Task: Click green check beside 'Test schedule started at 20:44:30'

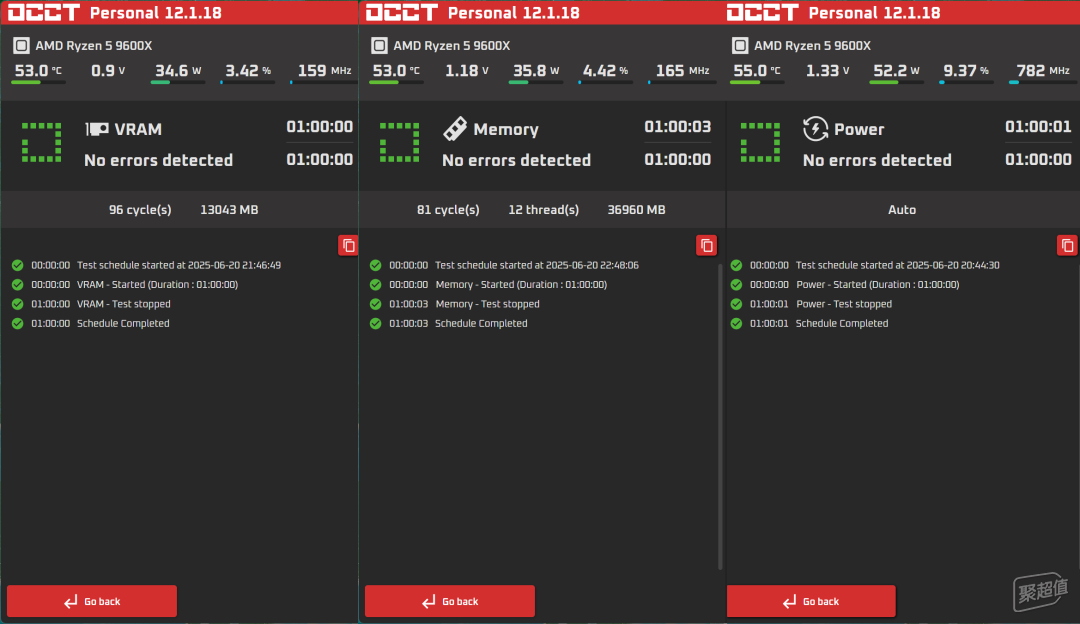Action: click(x=736, y=265)
